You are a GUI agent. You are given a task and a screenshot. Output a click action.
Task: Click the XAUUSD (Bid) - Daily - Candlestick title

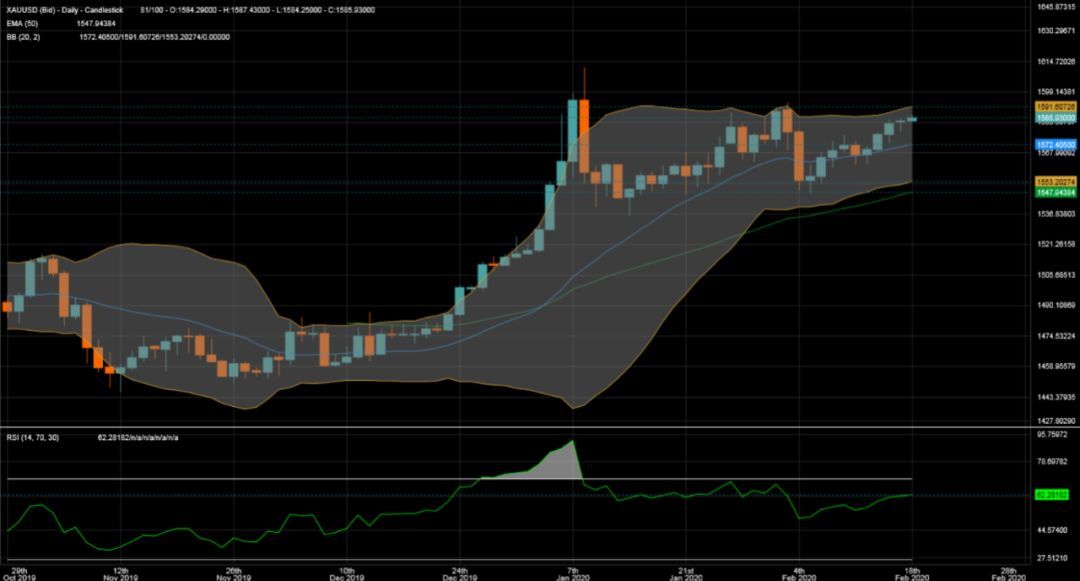[65, 10]
